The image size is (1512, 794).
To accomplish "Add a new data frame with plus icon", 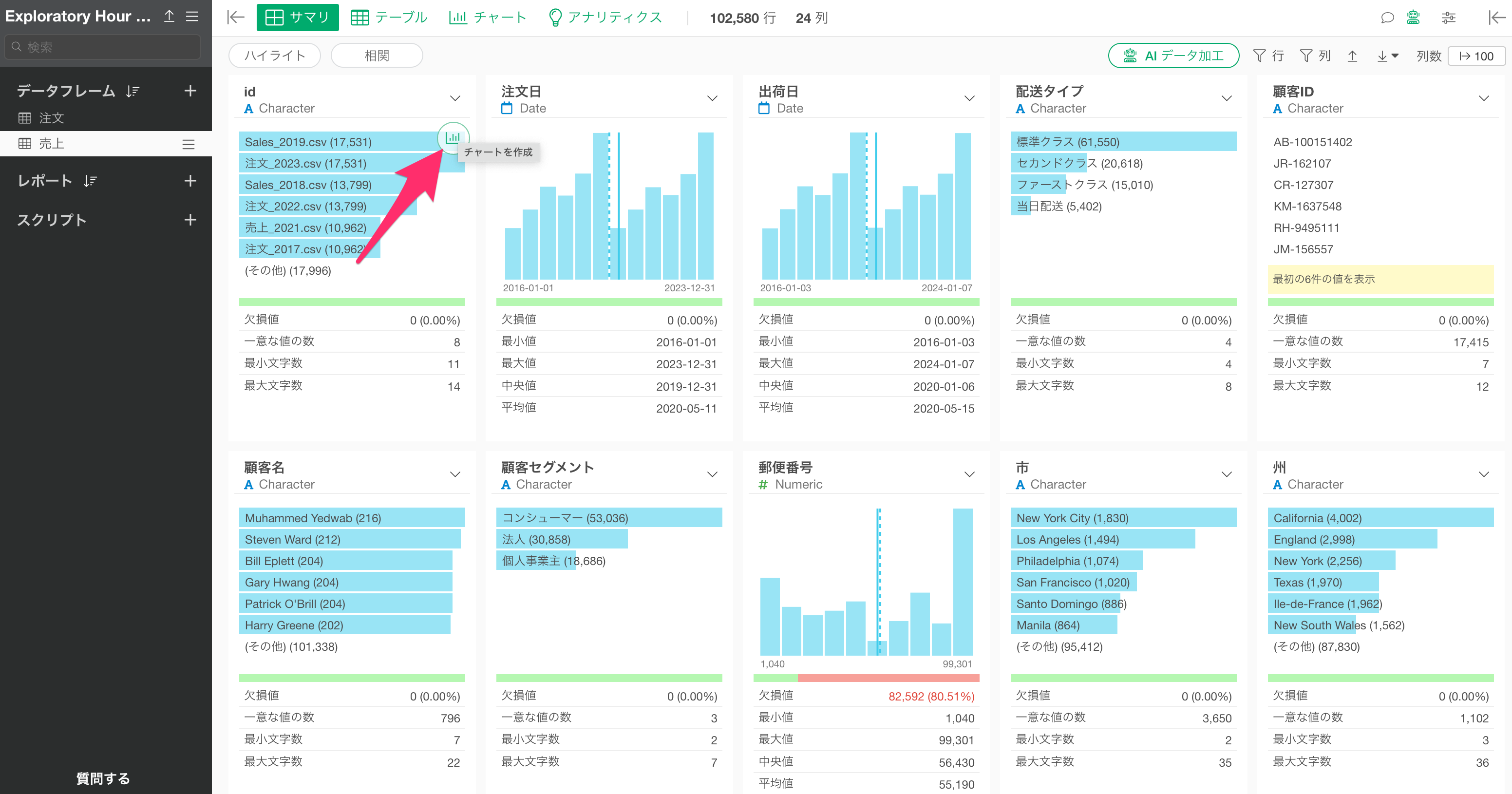I will (x=189, y=91).
